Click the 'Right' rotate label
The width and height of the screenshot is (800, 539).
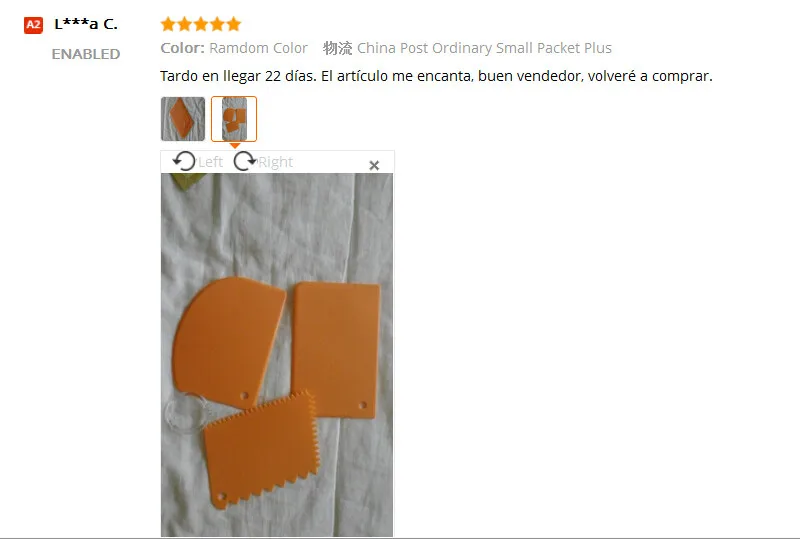pyautogui.click(x=276, y=162)
